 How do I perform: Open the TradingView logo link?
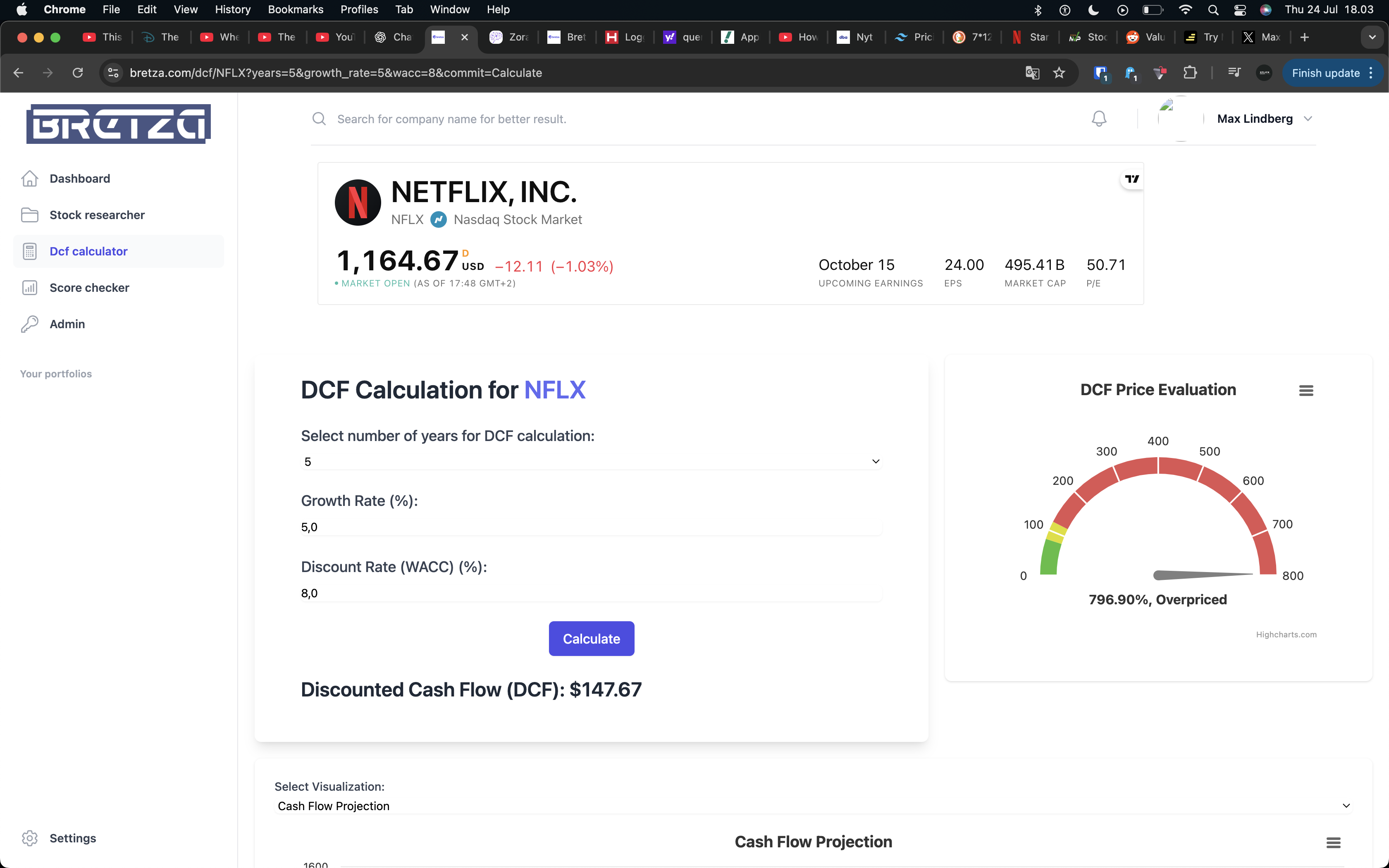click(x=1132, y=179)
